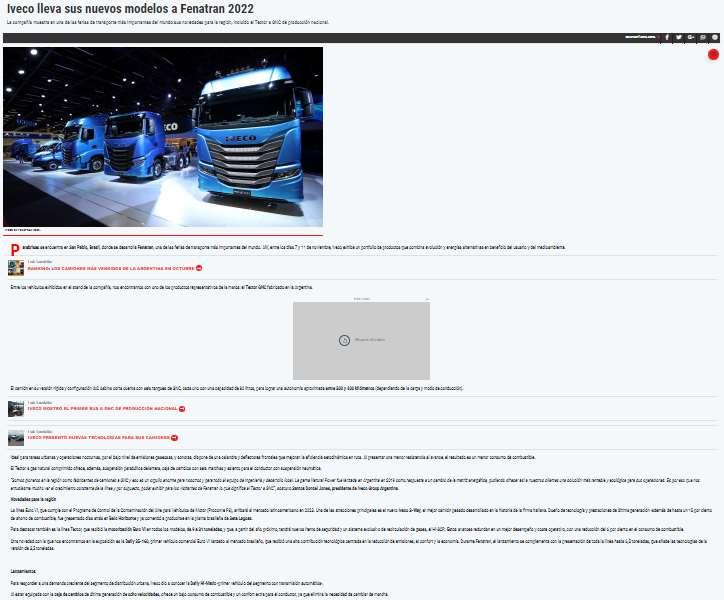Click the email share icon in dark bar
Screen dimensions: 724x600
click(703, 37)
